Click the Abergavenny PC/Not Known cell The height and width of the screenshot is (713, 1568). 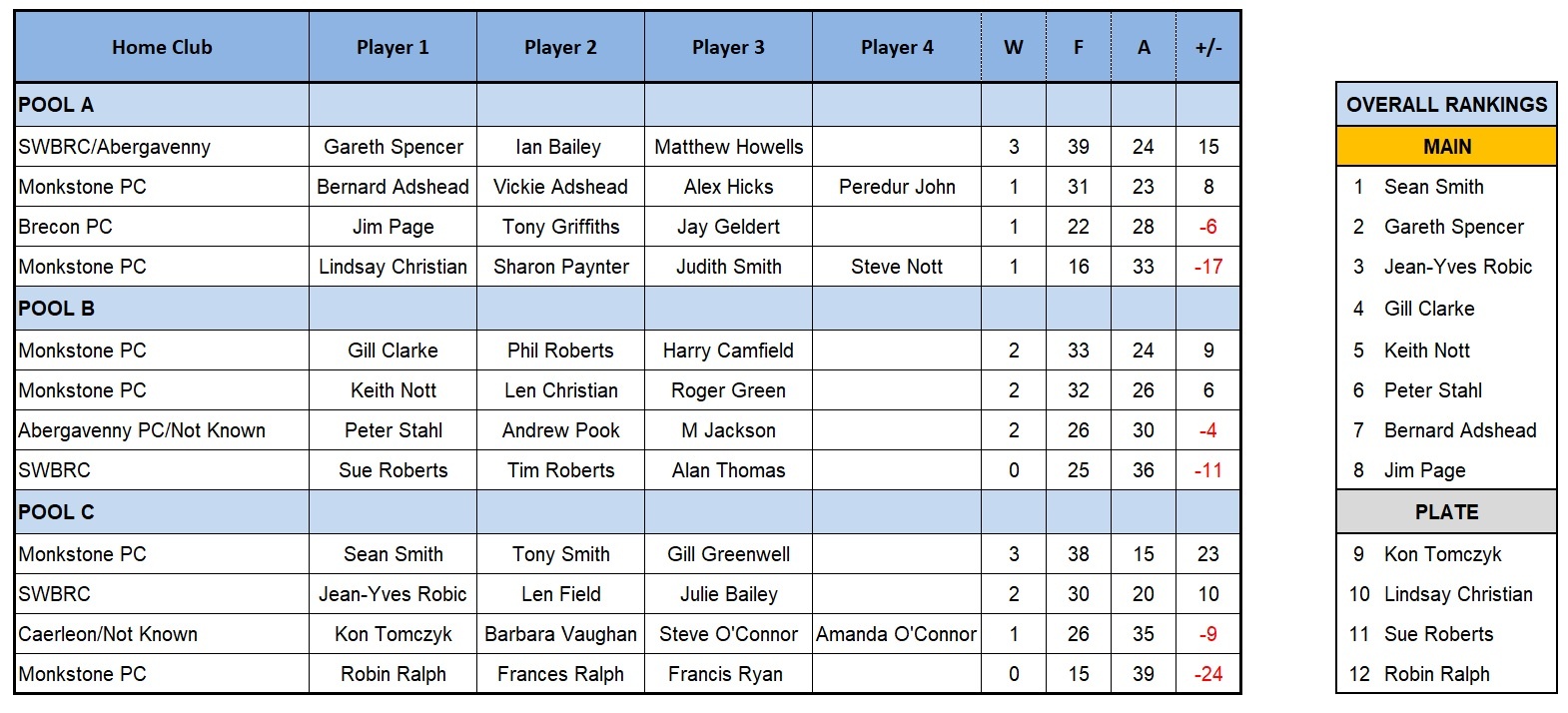point(162,430)
